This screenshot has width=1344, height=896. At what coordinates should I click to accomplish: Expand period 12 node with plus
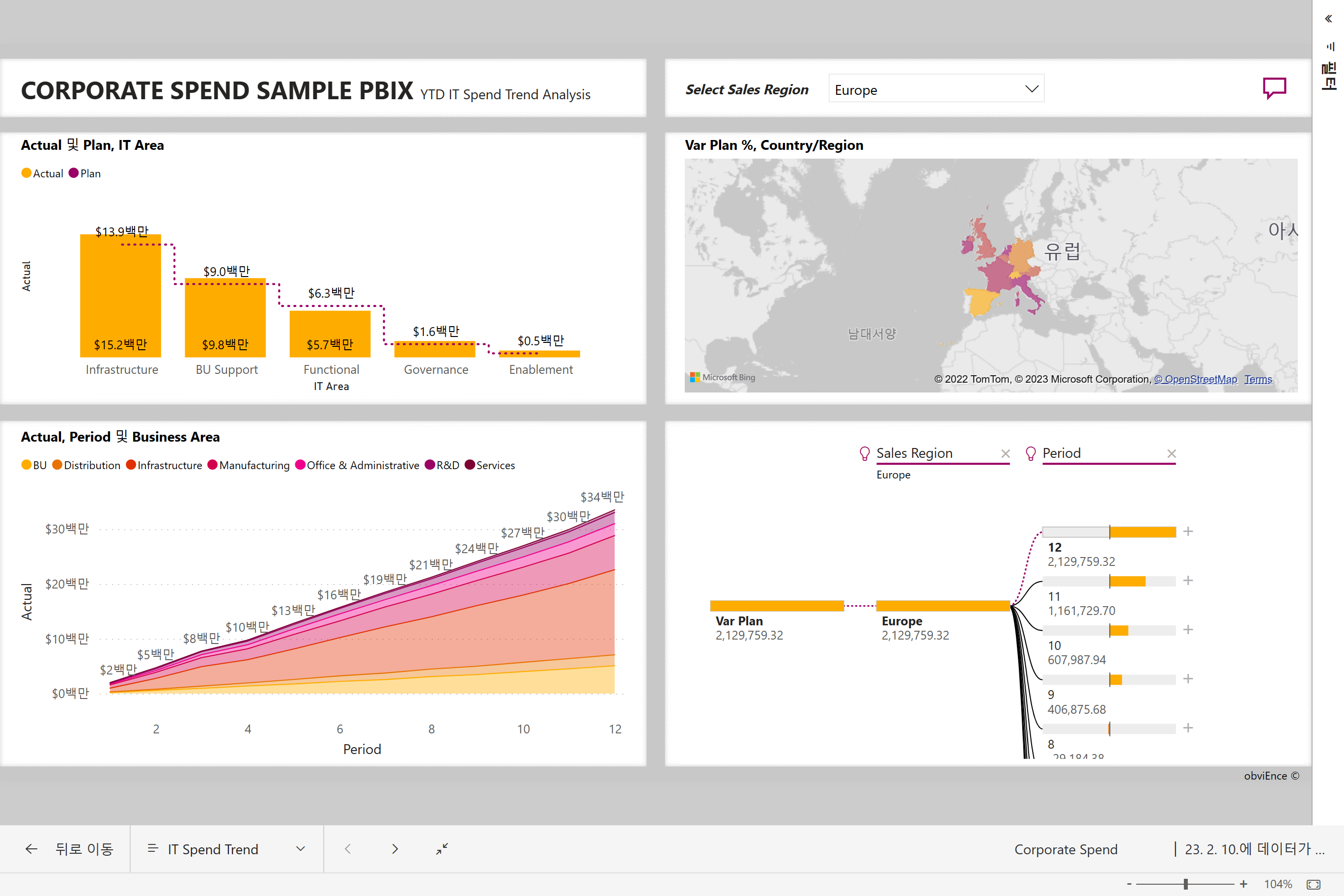pyautogui.click(x=1188, y=532)
